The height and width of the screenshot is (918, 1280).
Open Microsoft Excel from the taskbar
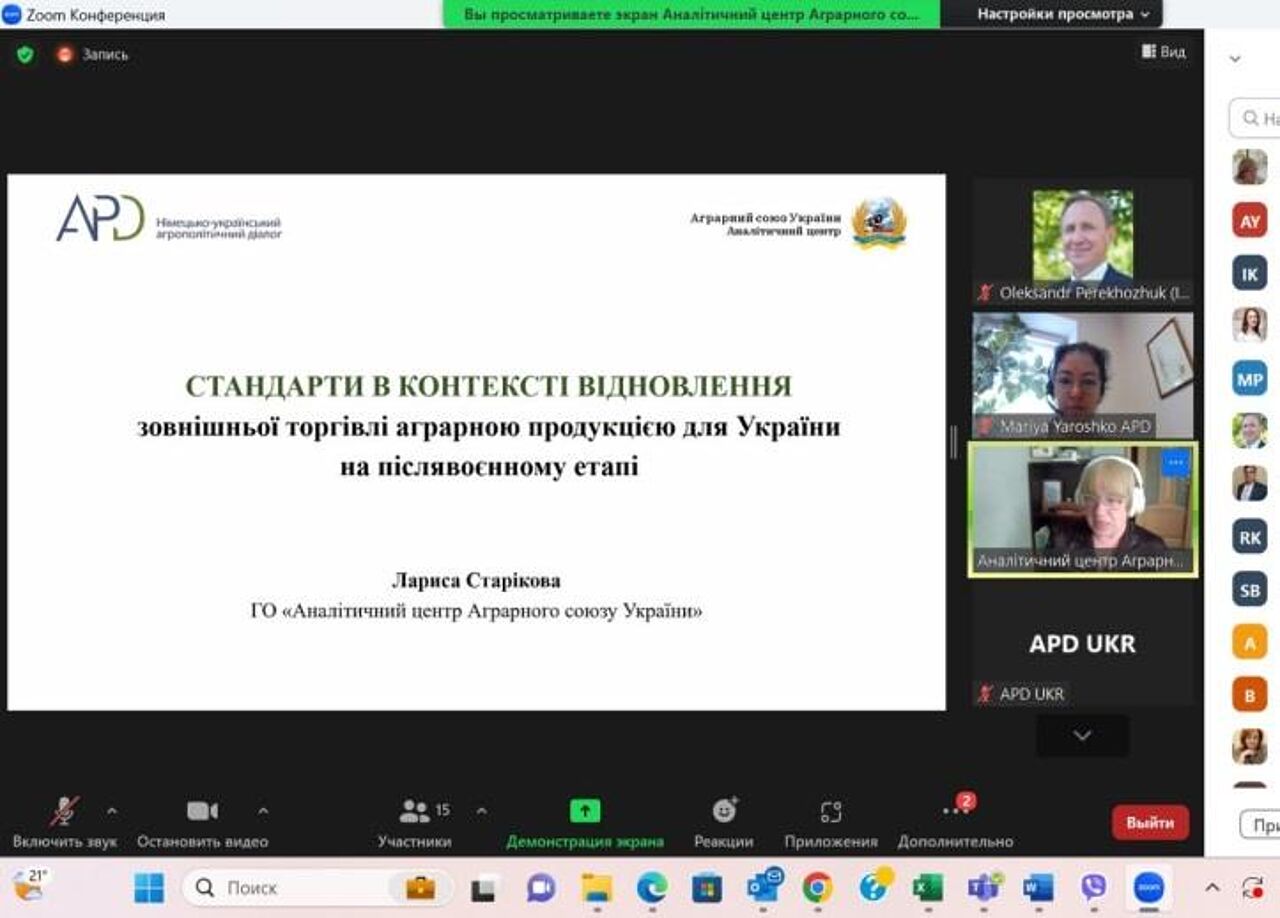pos(927,887)
